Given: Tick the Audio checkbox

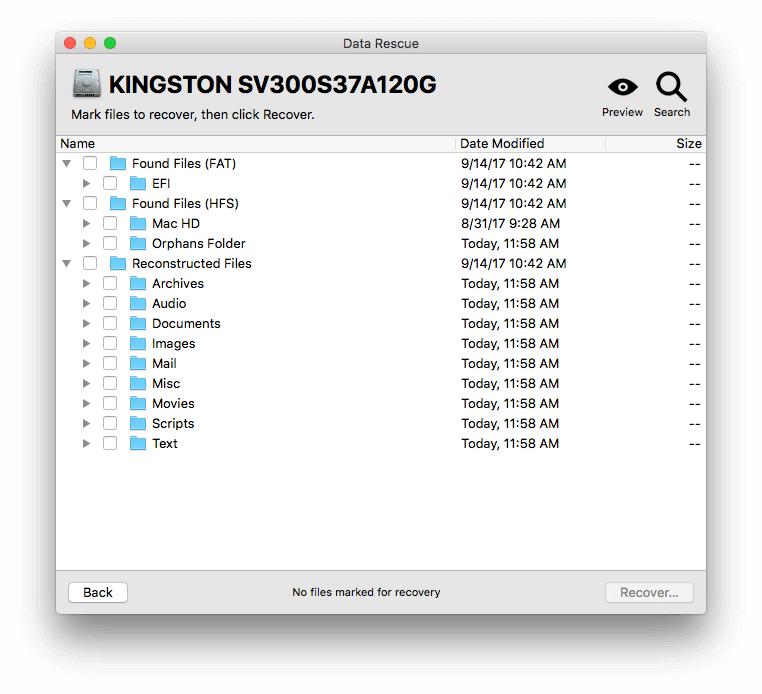Looking at the screenshot, I should point(110,303).
